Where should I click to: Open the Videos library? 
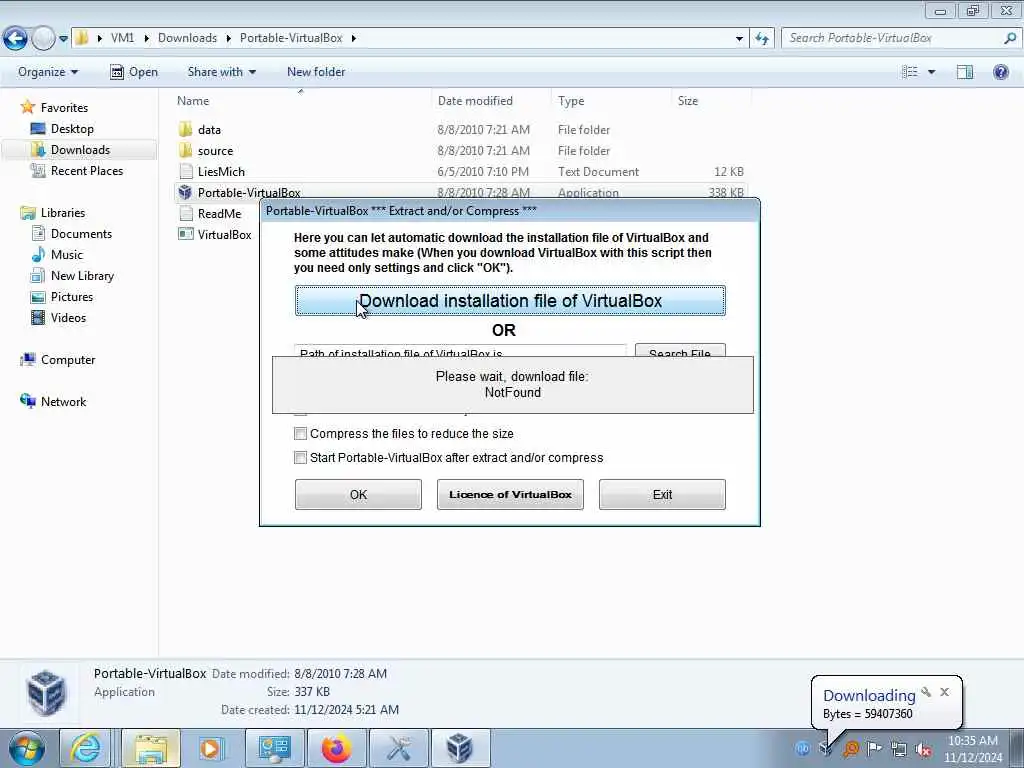click(x=68, y=317)
